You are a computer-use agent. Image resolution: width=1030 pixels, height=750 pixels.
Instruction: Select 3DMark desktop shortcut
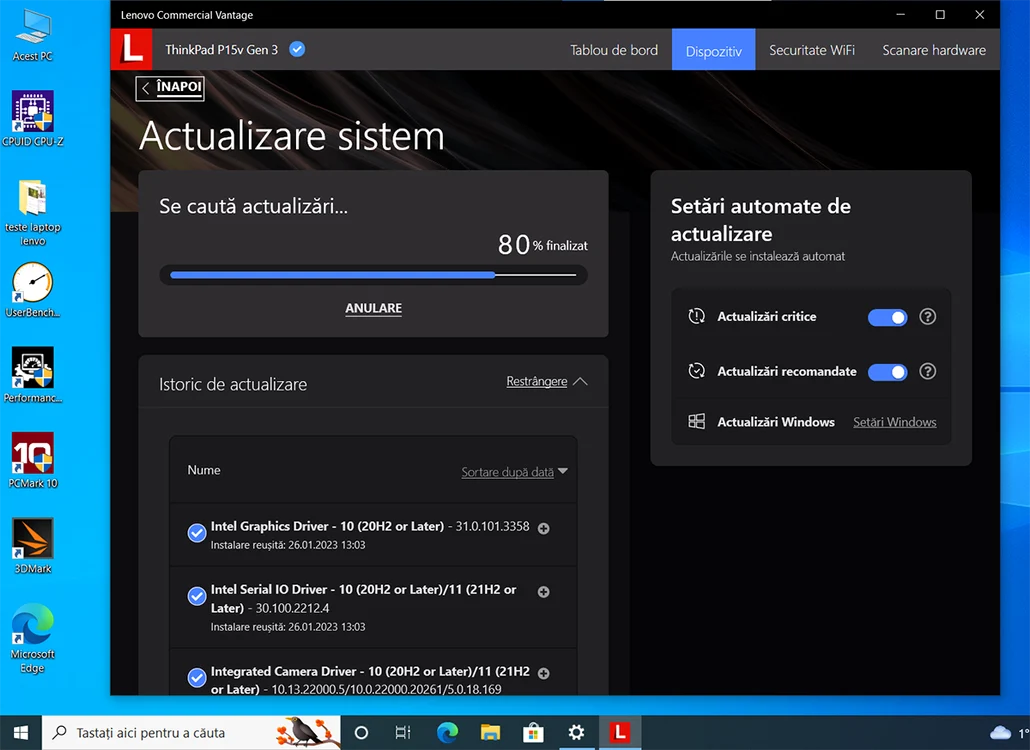coord(32,546)
